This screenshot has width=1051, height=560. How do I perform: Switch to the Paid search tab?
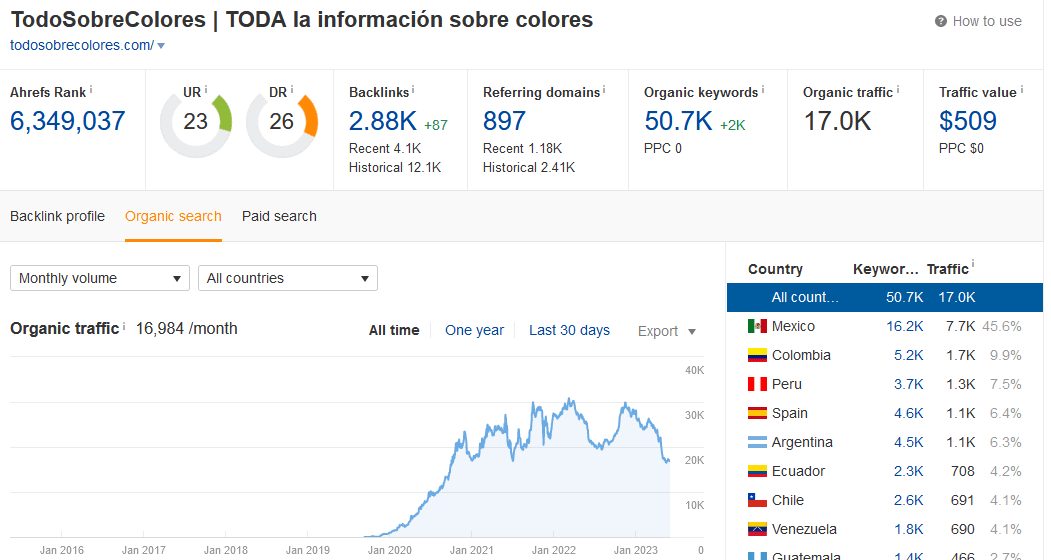tap(280, 217)
